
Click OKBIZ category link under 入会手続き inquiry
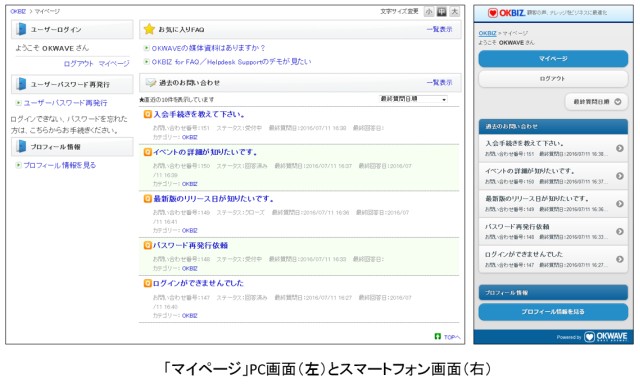189,138
